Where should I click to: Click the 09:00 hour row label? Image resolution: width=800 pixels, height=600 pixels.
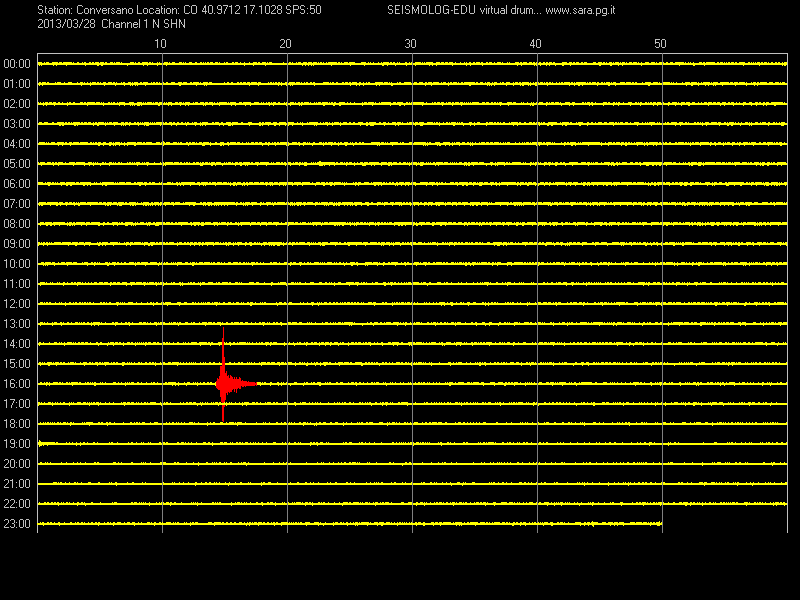[x=17, y=244]
